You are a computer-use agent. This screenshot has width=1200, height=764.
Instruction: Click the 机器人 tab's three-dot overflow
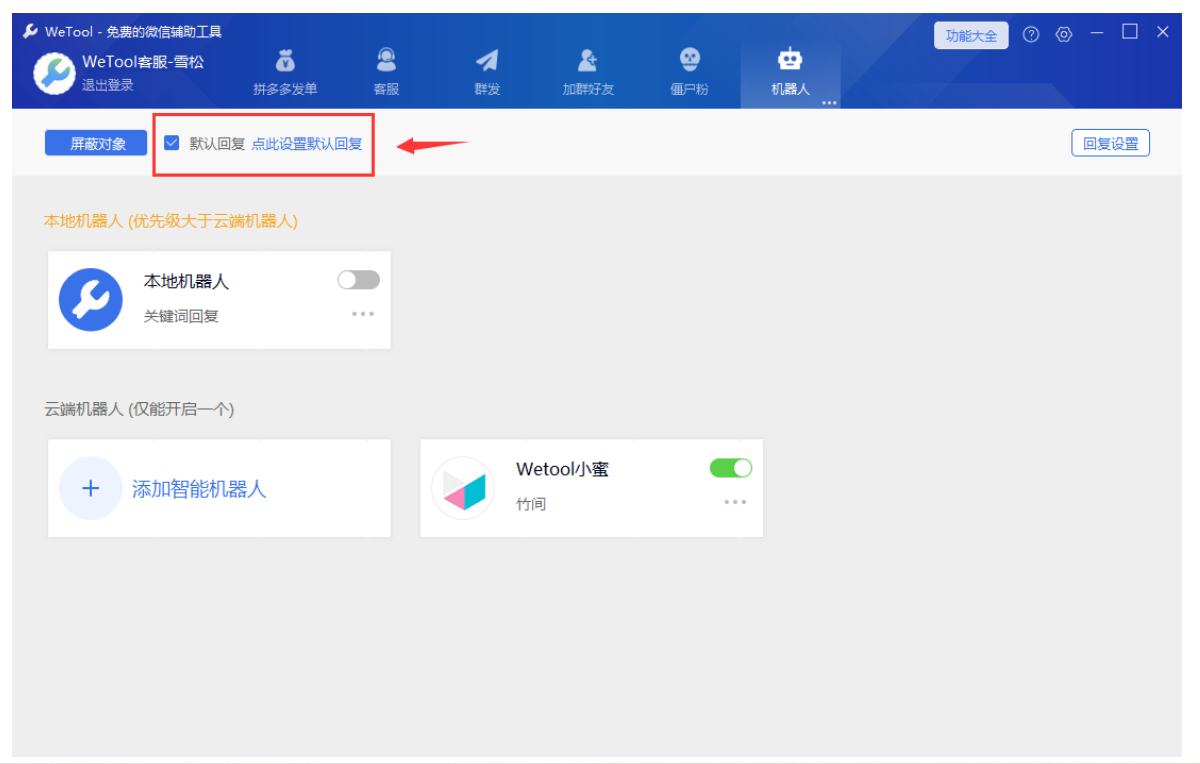click(x=829, y=102)
